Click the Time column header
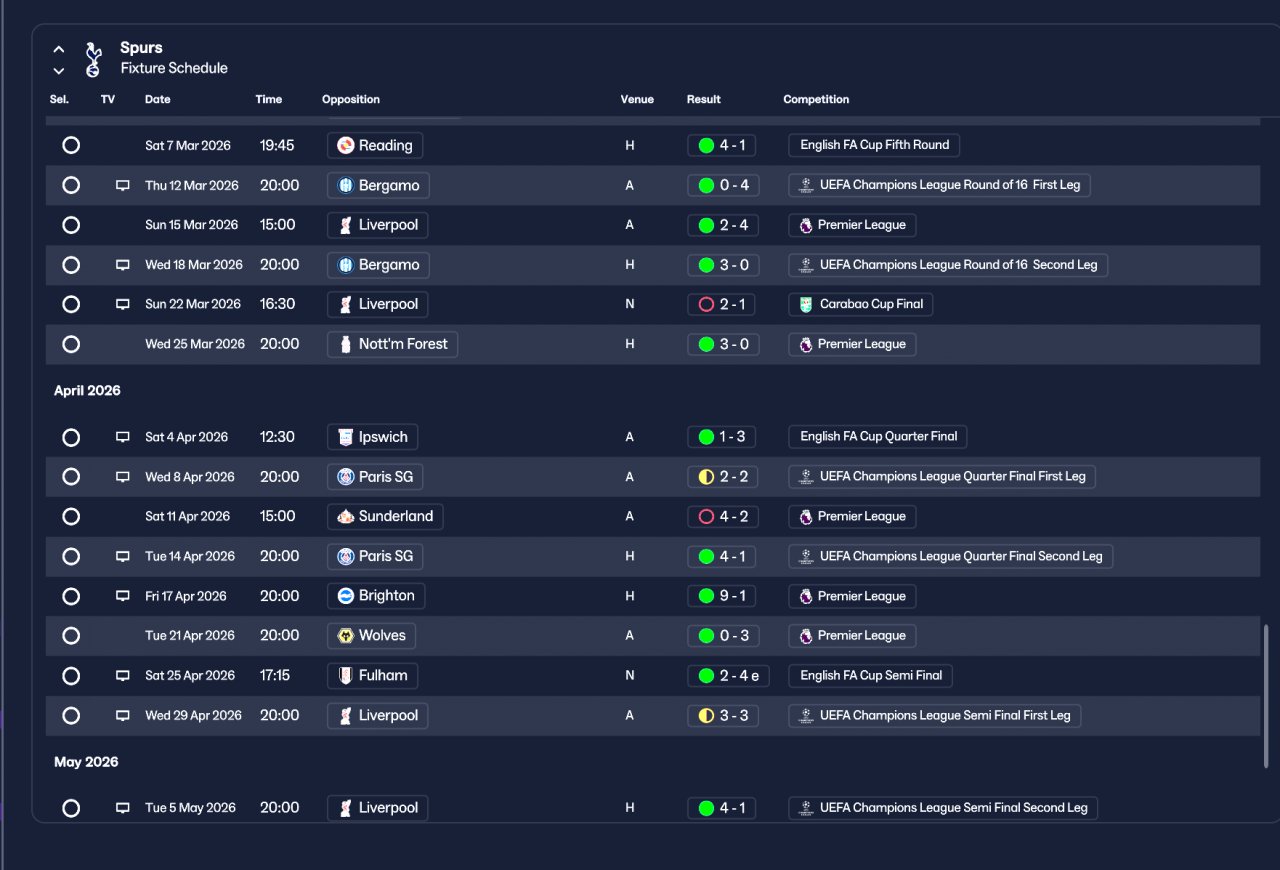Viewport: 1280px width, 870px height. click(269, 99)
